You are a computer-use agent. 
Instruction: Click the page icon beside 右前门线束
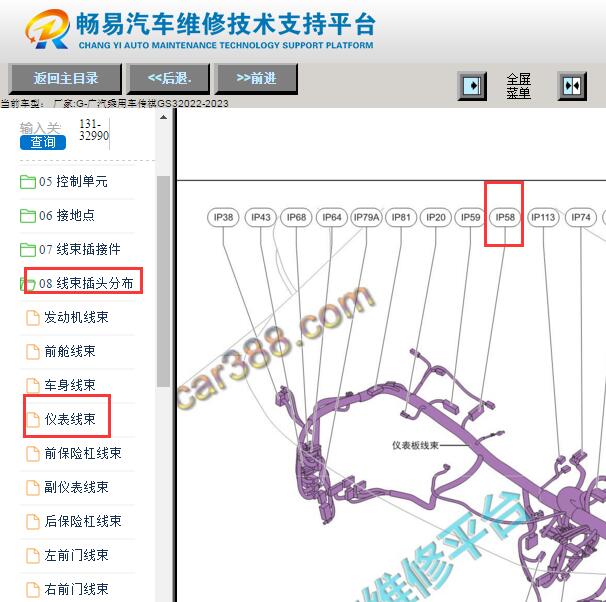(33, 590)
